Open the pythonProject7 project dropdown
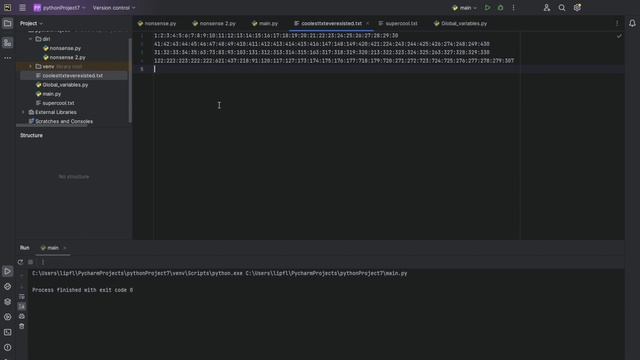This screenshot has width=640, height=360. 60,8
